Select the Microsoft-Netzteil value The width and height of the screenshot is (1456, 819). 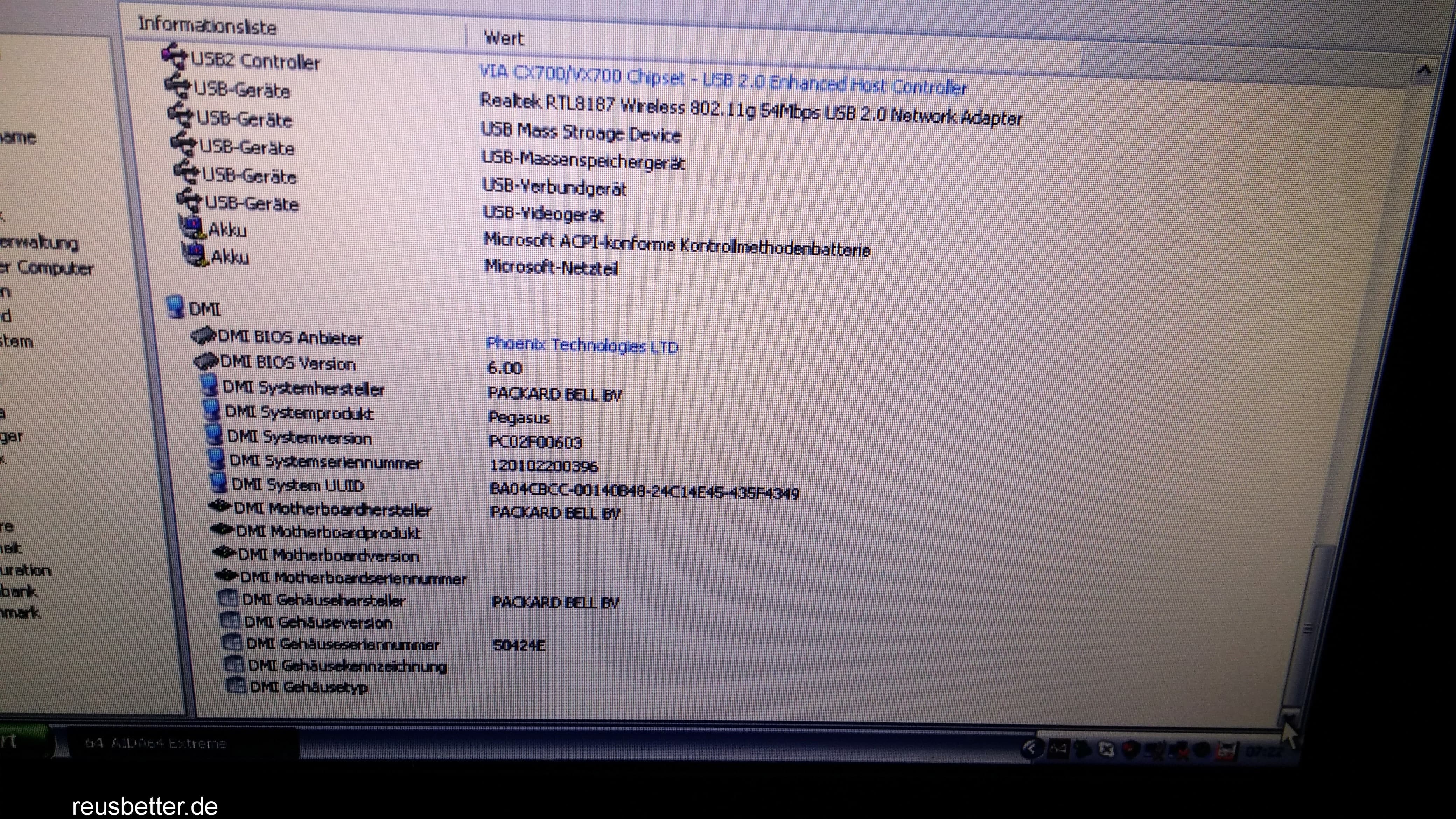pos(551,267)
